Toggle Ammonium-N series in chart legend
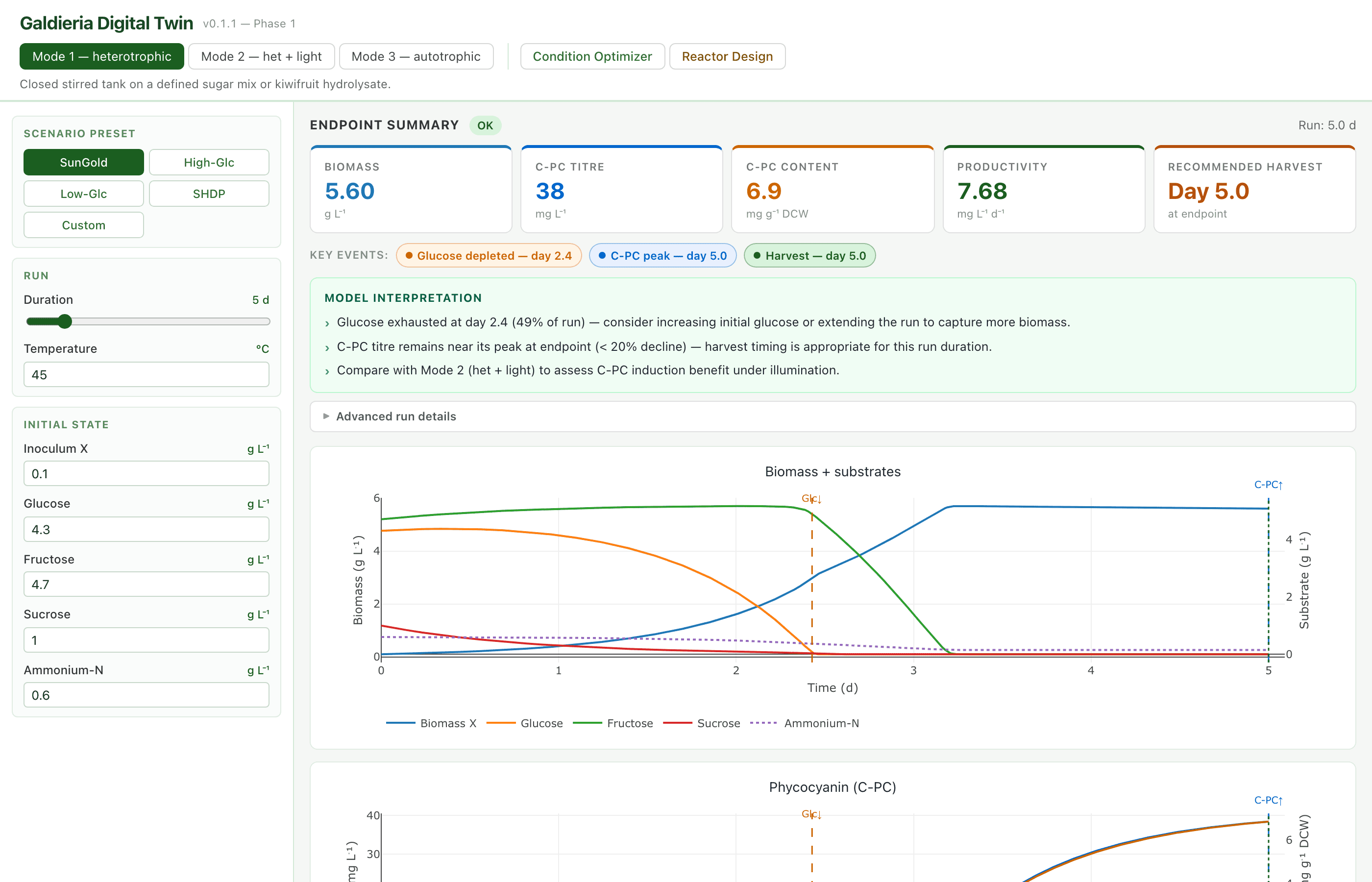The image size is (1372, 882). 805,723
